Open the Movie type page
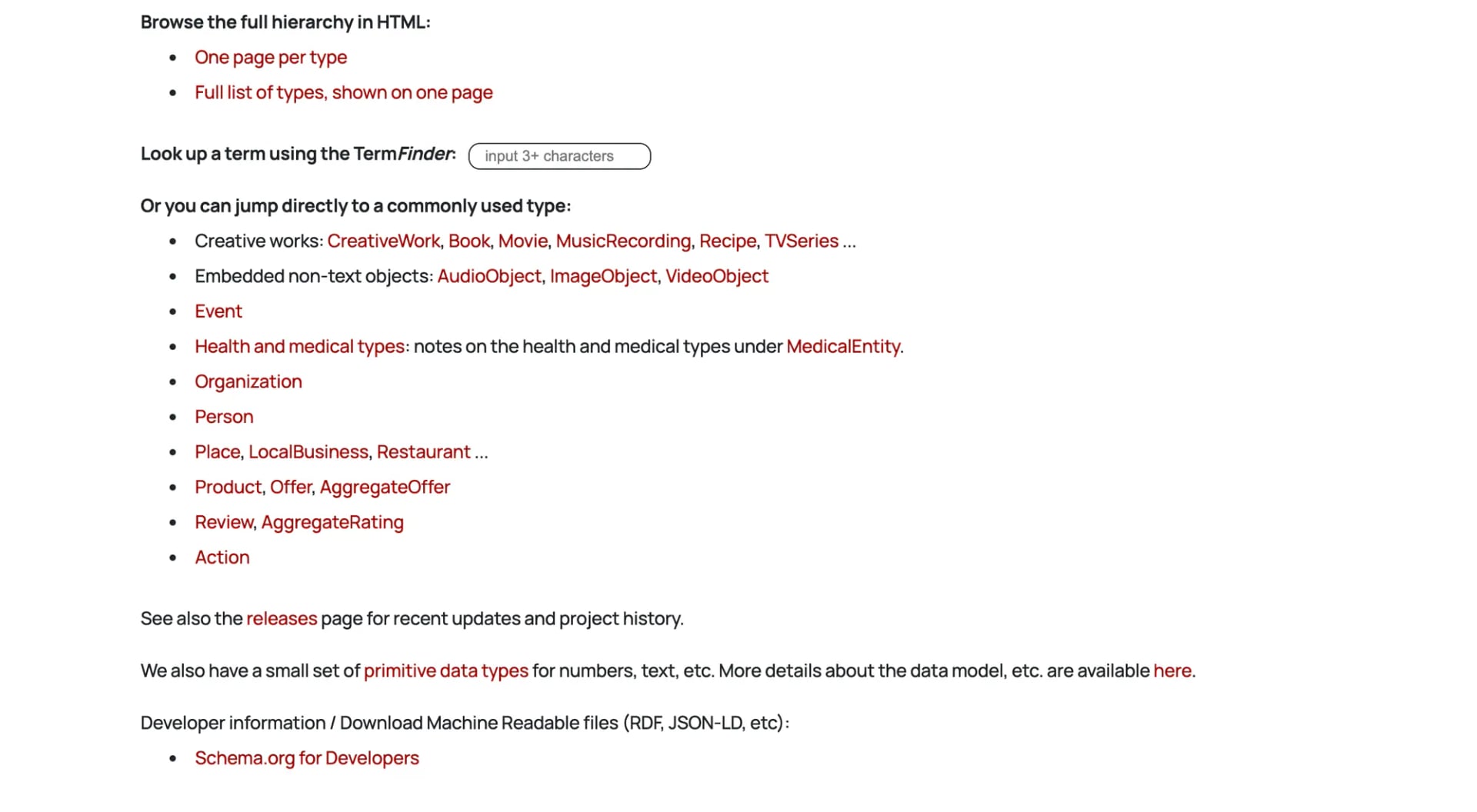 522,241
